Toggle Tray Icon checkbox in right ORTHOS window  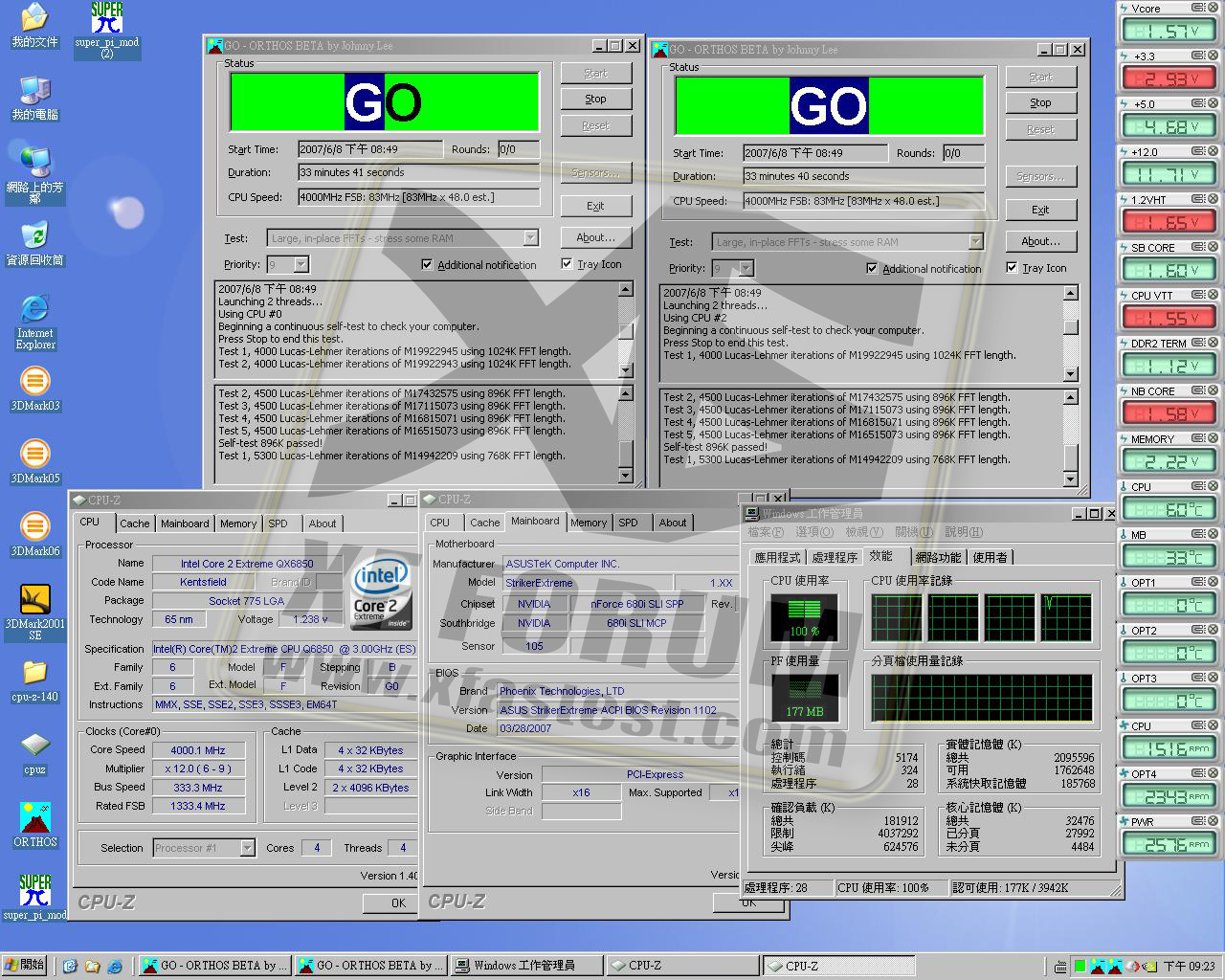point(1036,268)
